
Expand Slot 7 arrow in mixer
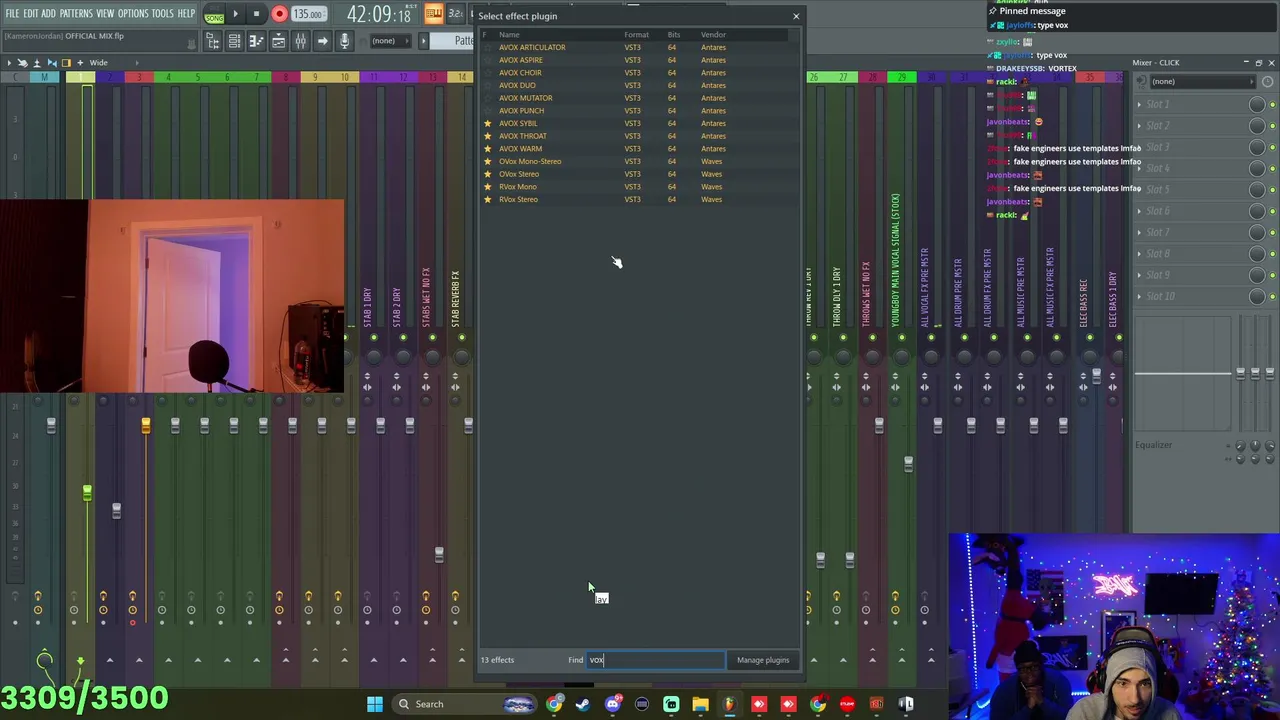click(x=1139, y=232)
